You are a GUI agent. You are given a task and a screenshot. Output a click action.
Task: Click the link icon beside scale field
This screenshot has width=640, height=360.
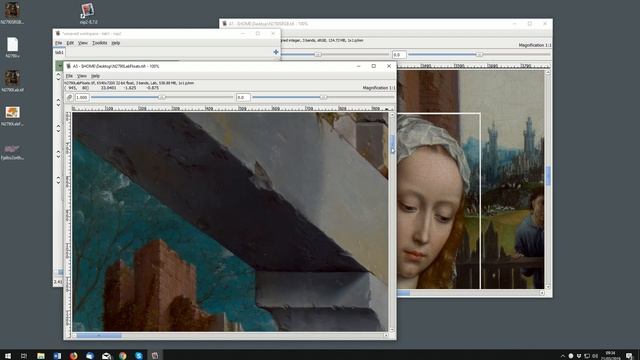coord(69,97)
